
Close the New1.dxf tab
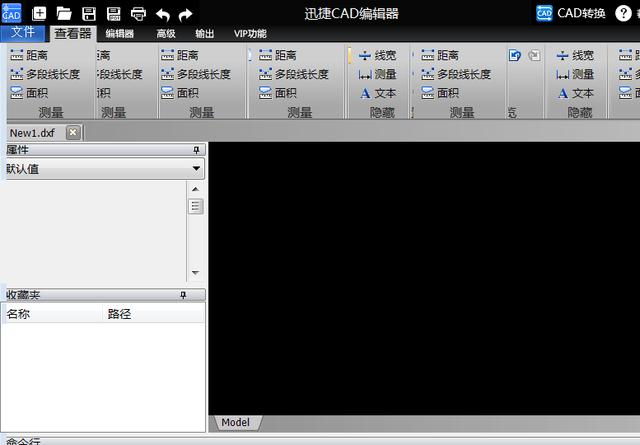(73, 133)
